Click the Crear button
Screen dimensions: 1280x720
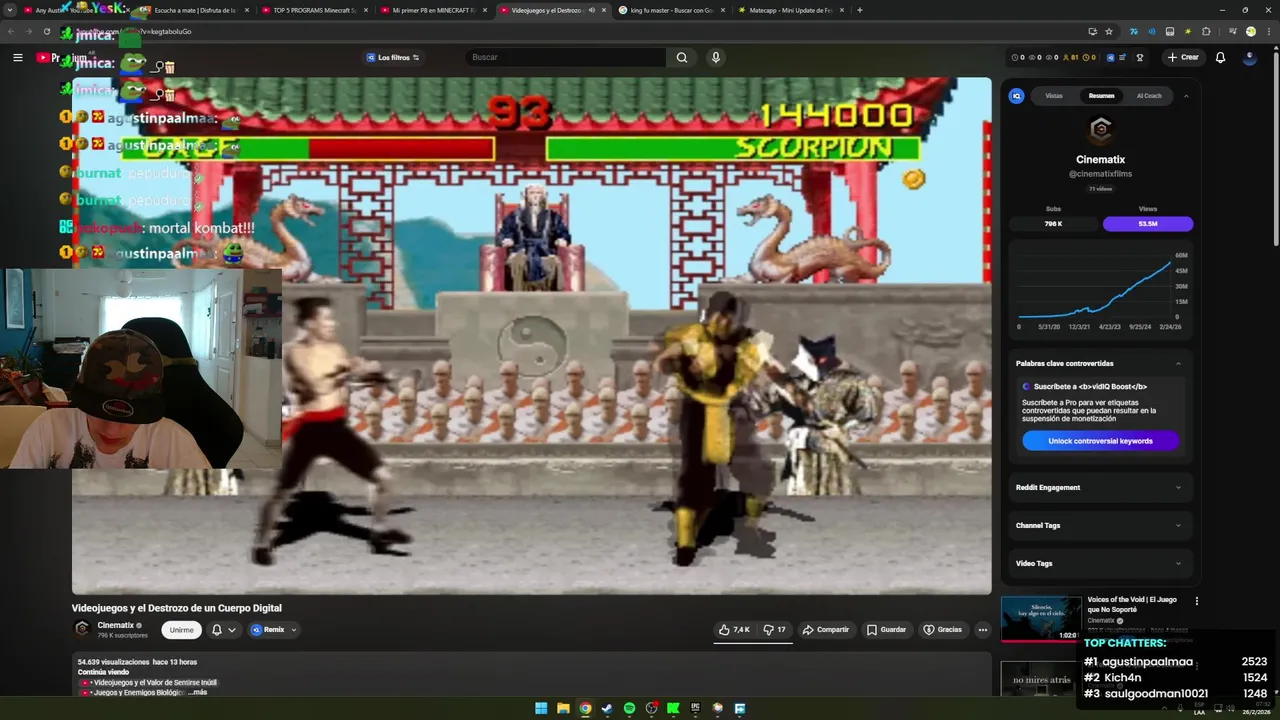[x=1183, y=57]
